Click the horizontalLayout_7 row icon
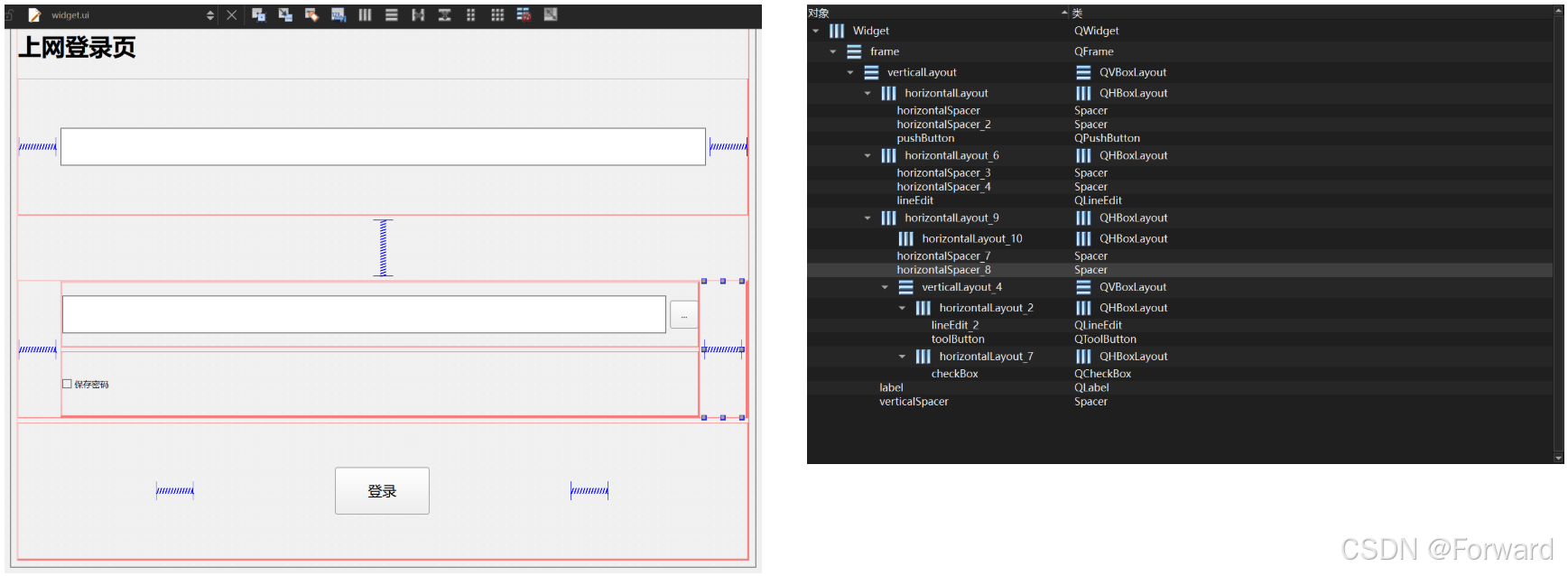Viewport: 1568px width, 576px height. click(x=923, y=357)
